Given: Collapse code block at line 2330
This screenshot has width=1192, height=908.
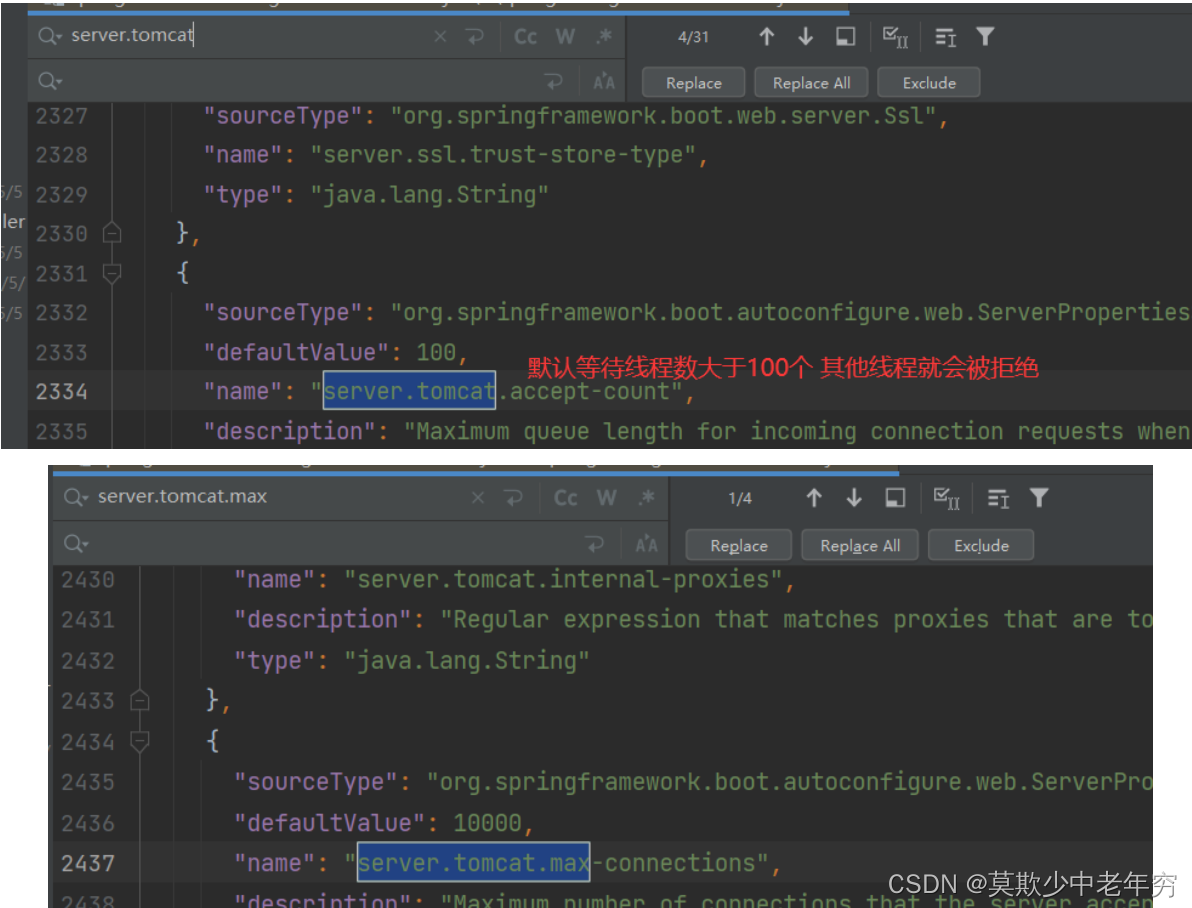Looking at the screenshot, I should [112, 232].
